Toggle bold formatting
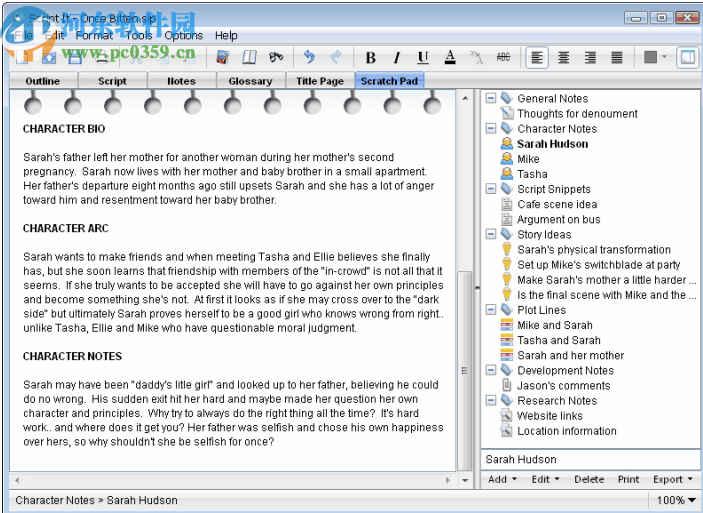703x513 pixels. tap(370, 57)
